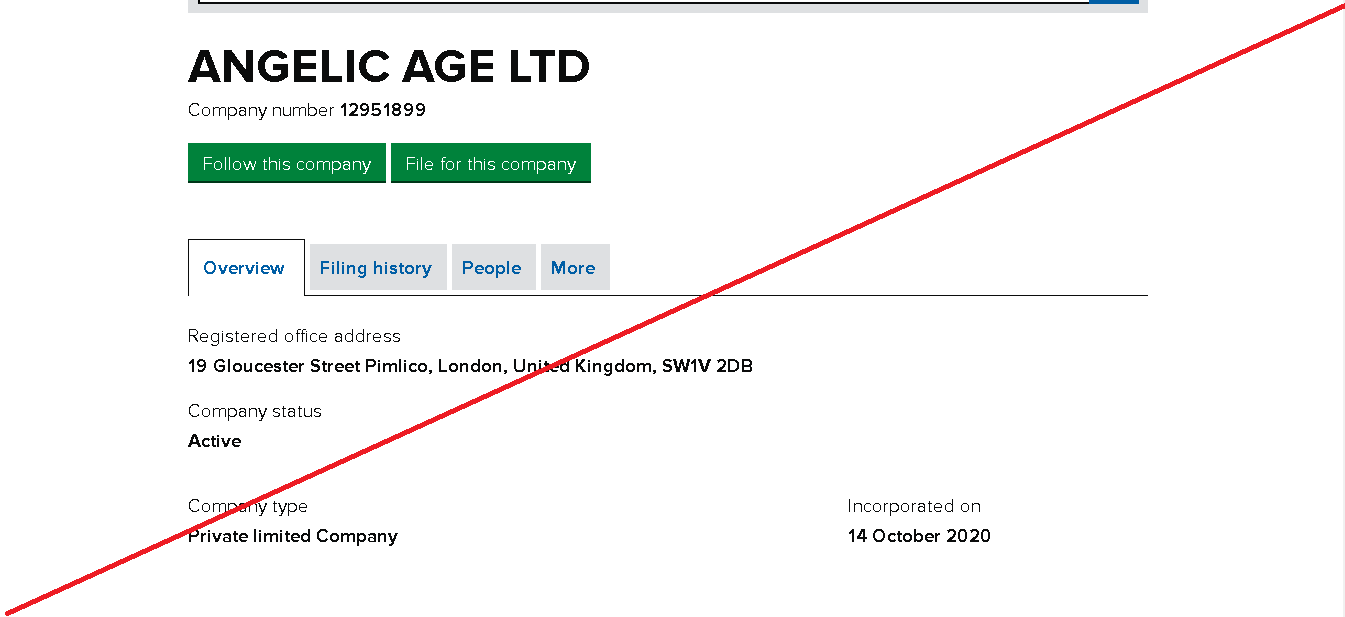1345x617 pixels.
Task: Switch to the Filing history tab
Action: click(376, 268)
